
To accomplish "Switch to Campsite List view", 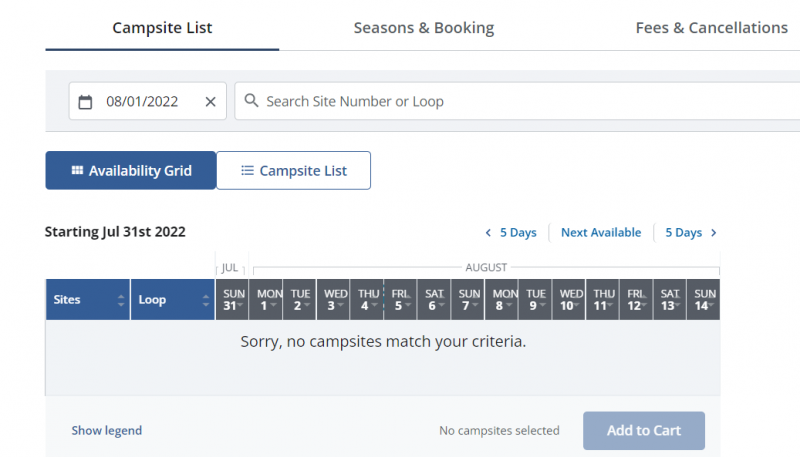I will (293, 170).
